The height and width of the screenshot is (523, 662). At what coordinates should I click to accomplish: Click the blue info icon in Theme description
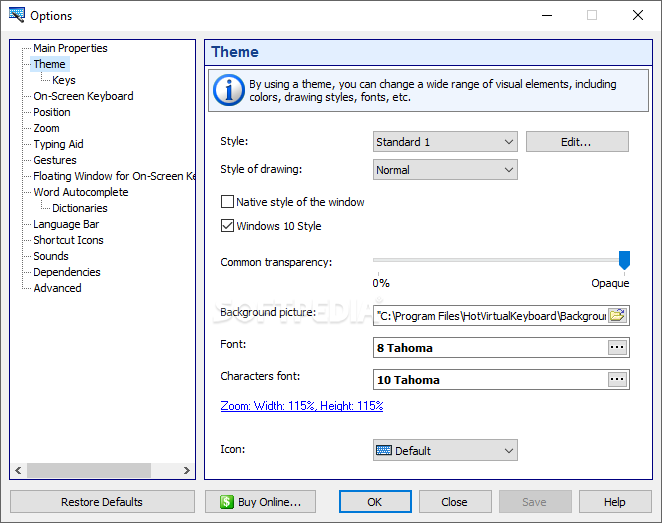pos(228,90)
